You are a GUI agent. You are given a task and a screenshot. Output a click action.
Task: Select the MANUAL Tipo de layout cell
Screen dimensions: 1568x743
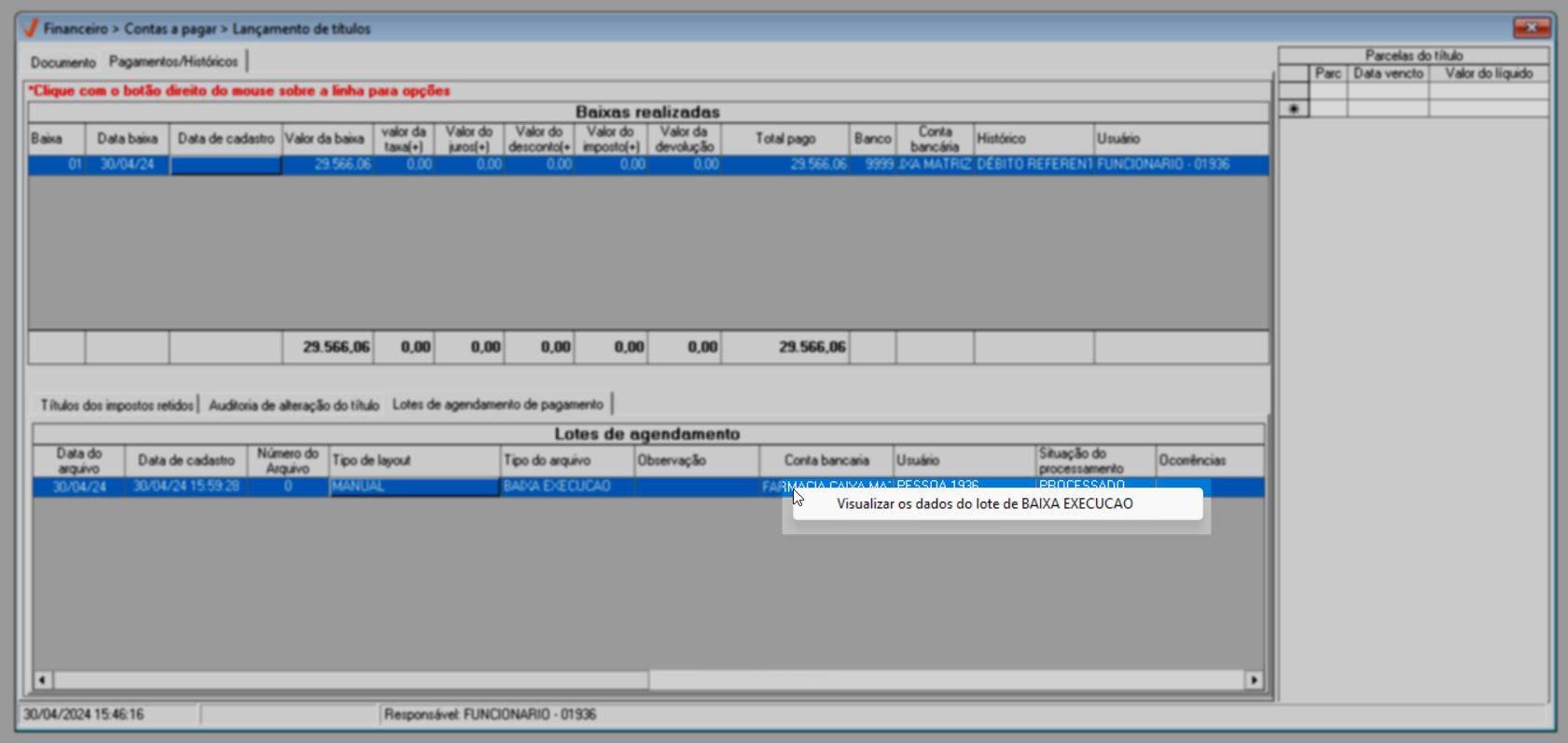[x=414, y=487]
